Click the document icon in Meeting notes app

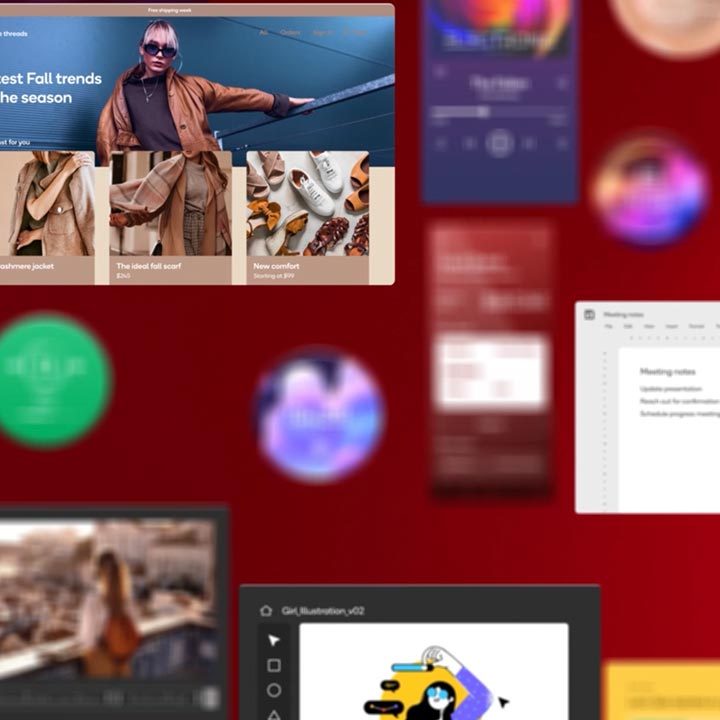[x=590, y=315]
